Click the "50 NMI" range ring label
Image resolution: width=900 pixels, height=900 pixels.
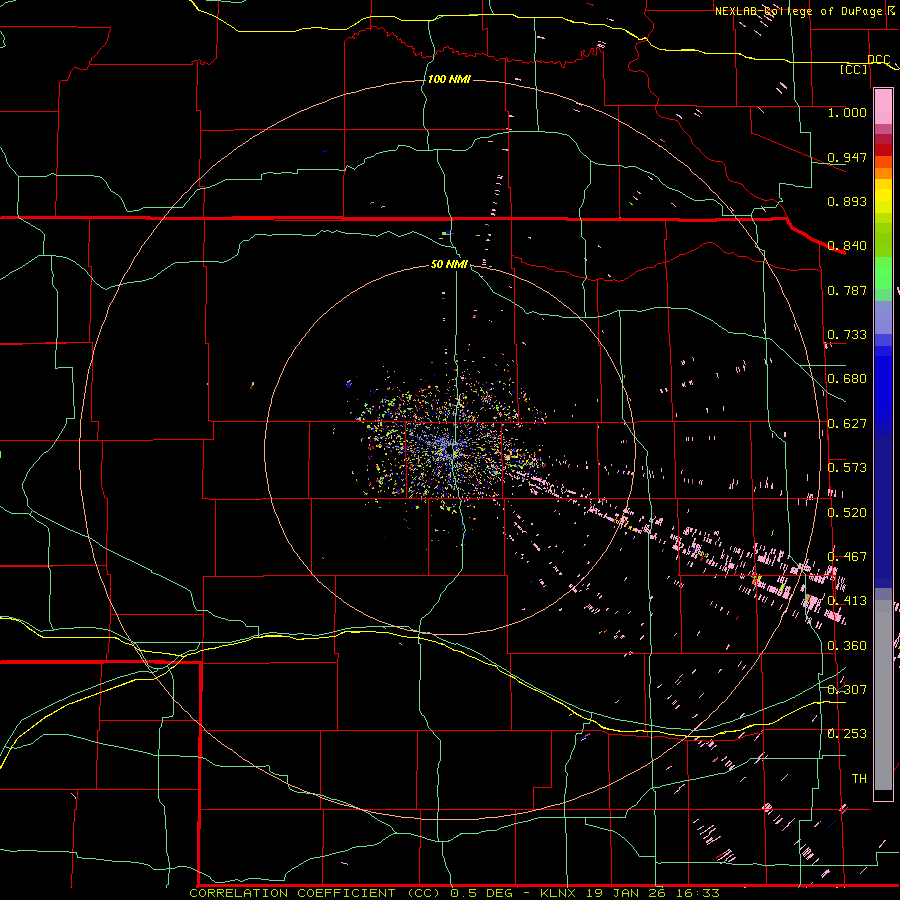pyautogui.click(x=449, y=264)
